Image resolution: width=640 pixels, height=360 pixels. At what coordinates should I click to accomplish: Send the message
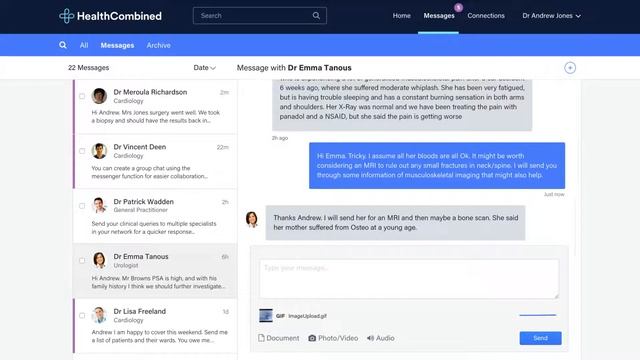(540, 338)
